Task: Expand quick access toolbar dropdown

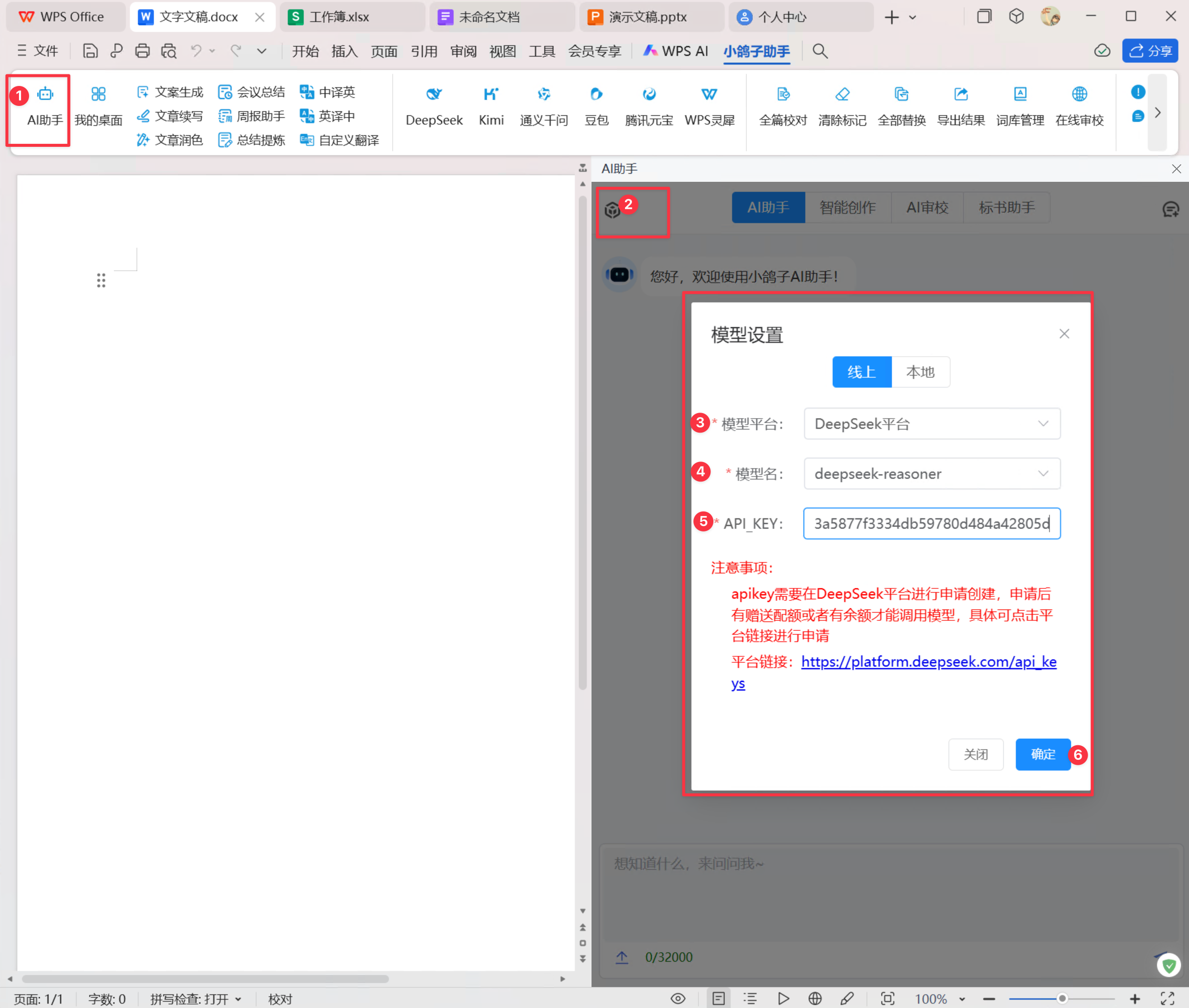Action: (262, 51)
